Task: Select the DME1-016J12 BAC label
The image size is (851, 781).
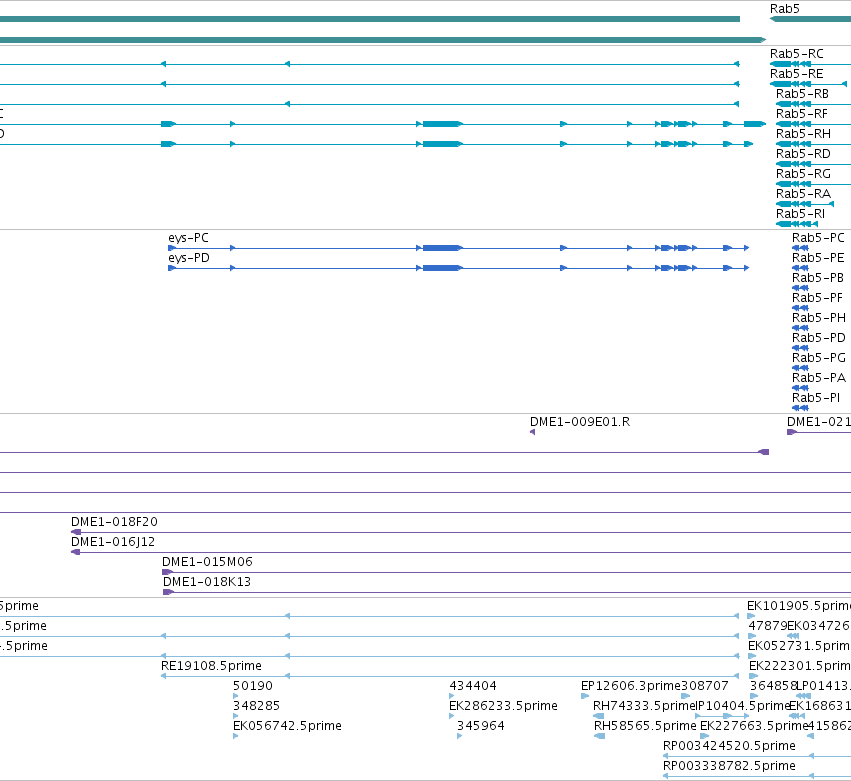Action: pyautogui.click(x=113, y=542)
